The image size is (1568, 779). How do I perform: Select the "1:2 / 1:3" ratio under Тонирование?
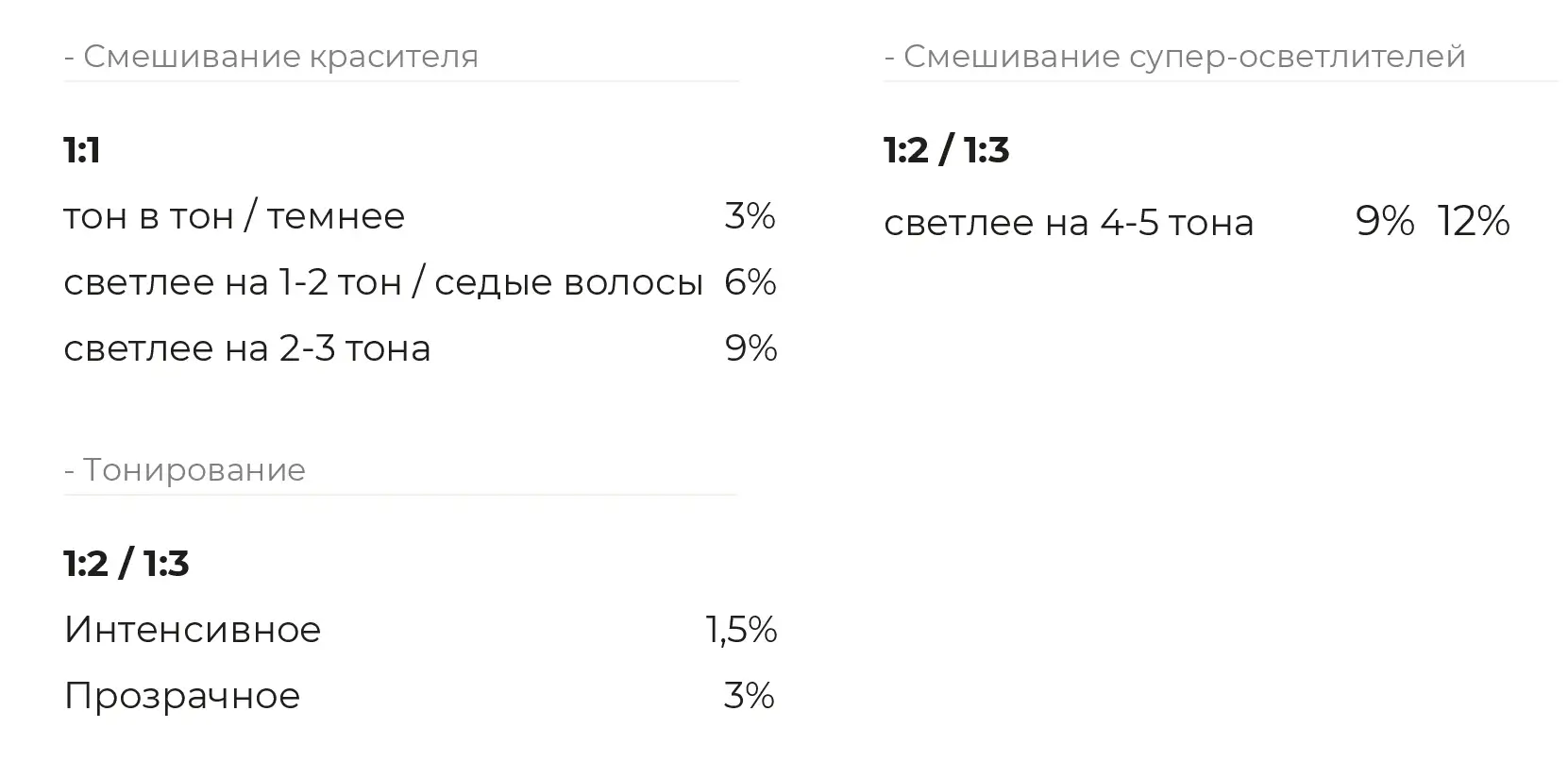pyautogui.click(x=126, y=564)
